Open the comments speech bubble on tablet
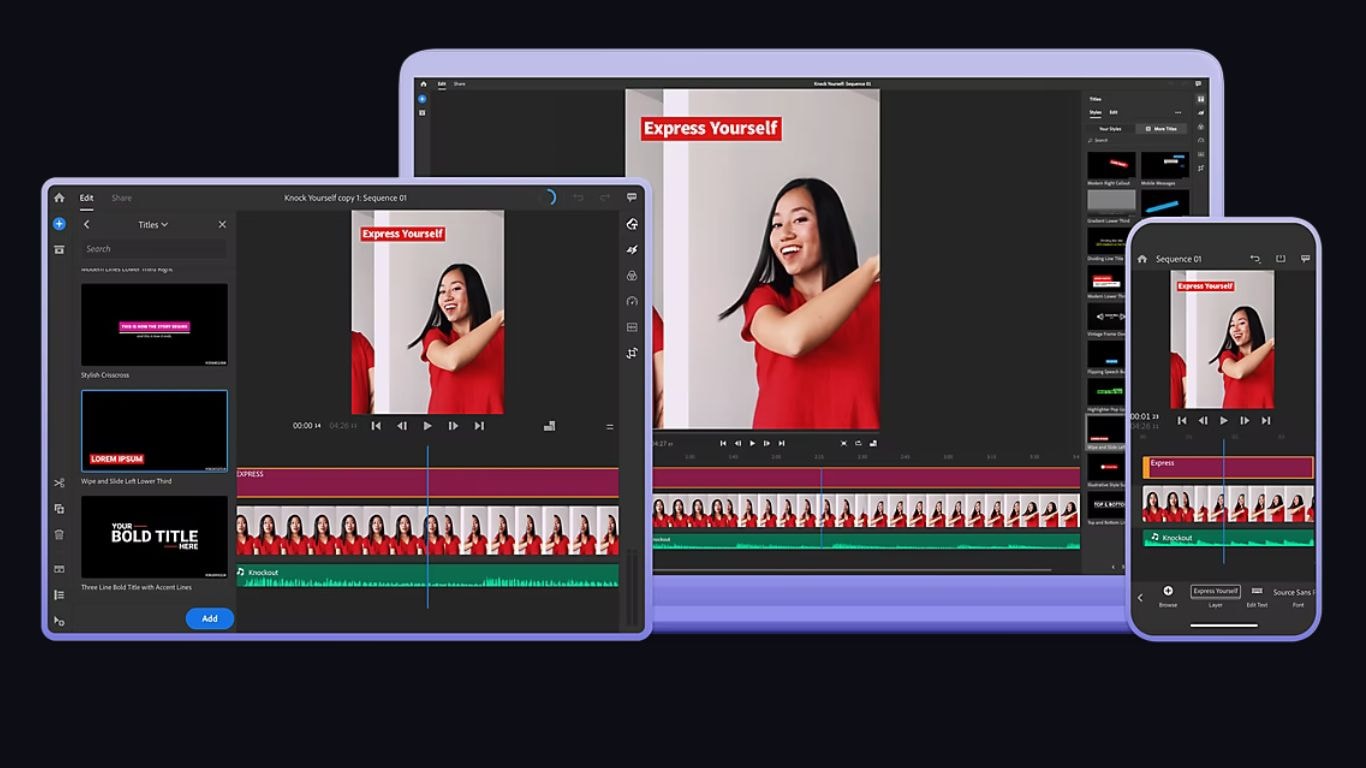1366x768 pixels. (632, 198)
